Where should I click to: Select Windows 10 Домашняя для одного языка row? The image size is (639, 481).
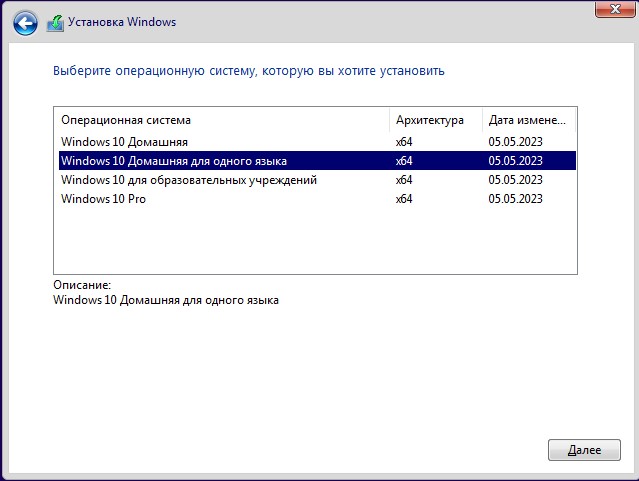(x=174, y=161)
